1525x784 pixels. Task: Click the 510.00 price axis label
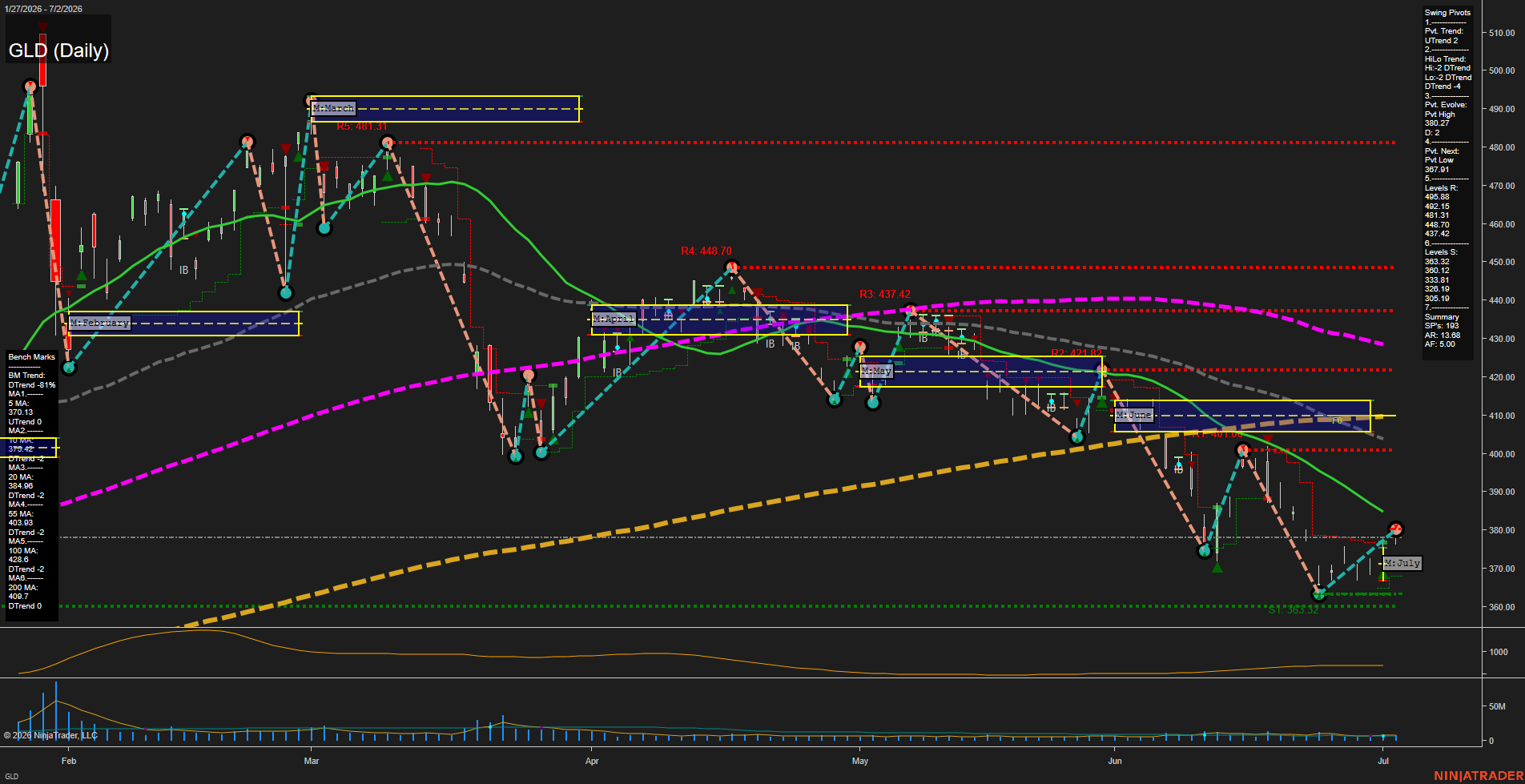1502,33
